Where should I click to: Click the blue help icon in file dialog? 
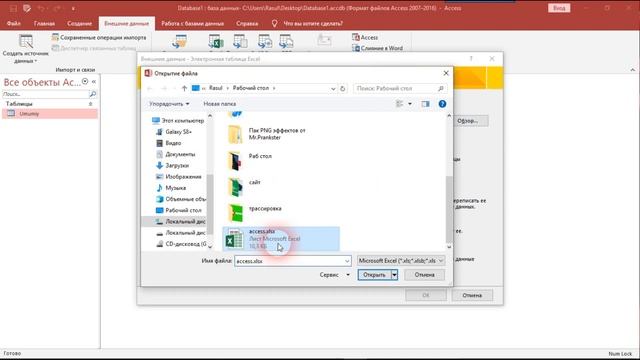(442, 104)
